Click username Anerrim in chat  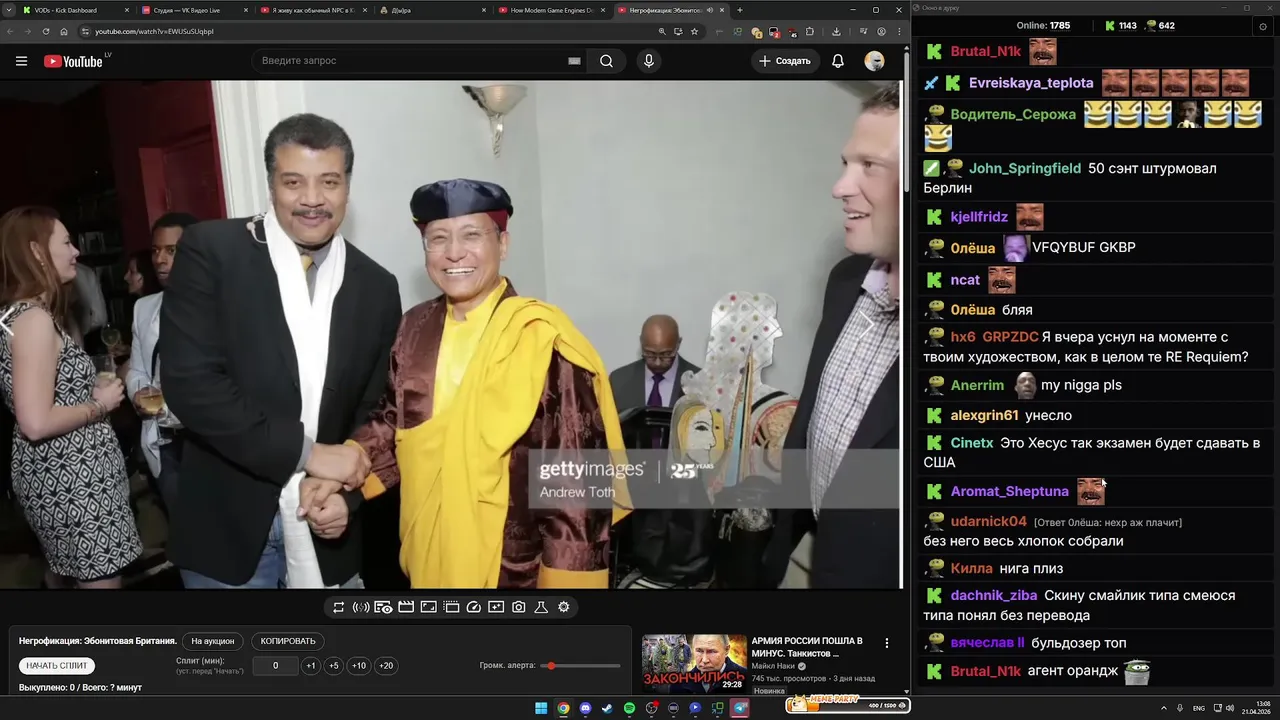[x=978, y=385]
